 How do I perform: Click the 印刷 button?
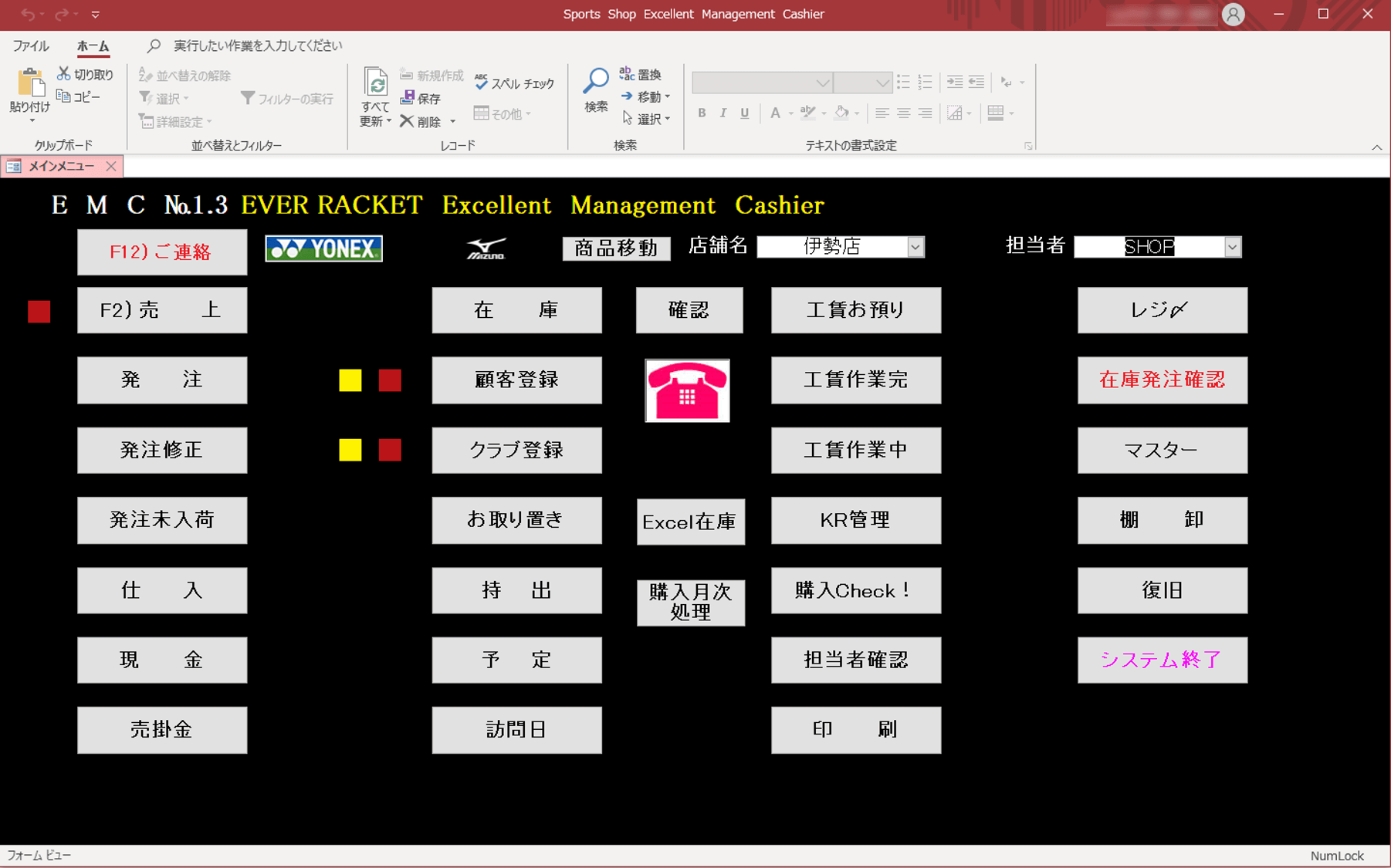pos(855,730)
